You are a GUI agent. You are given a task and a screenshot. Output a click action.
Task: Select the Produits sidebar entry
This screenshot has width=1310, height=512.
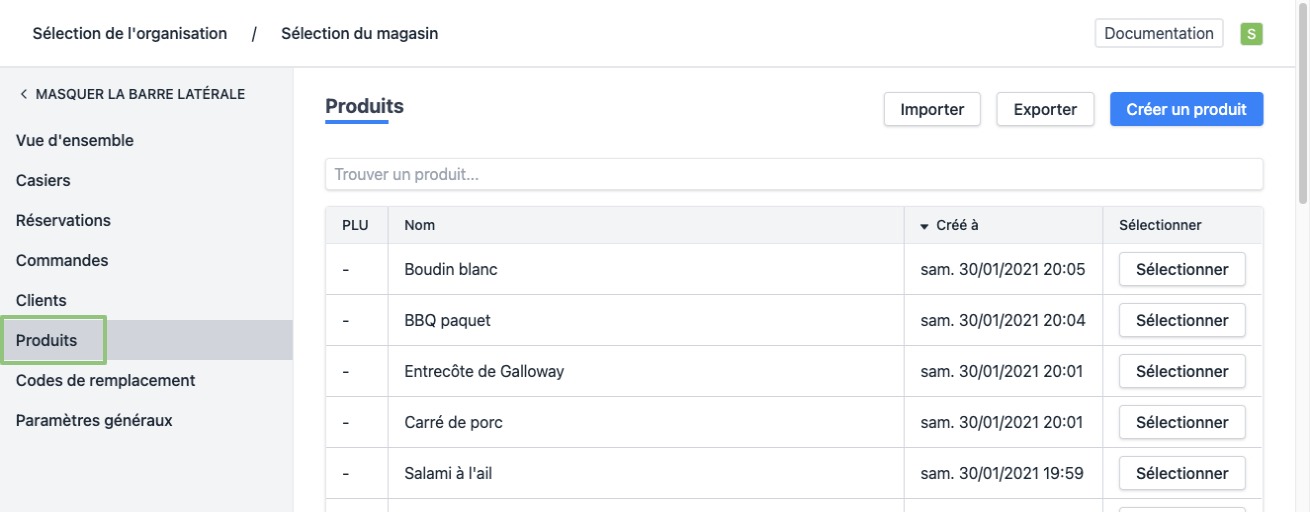coord(47,341)
